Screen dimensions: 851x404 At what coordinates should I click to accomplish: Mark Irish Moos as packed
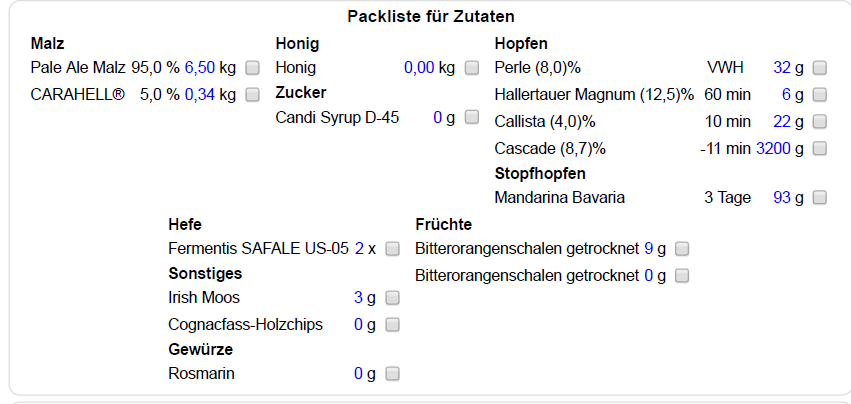click(x=393, y=298)
